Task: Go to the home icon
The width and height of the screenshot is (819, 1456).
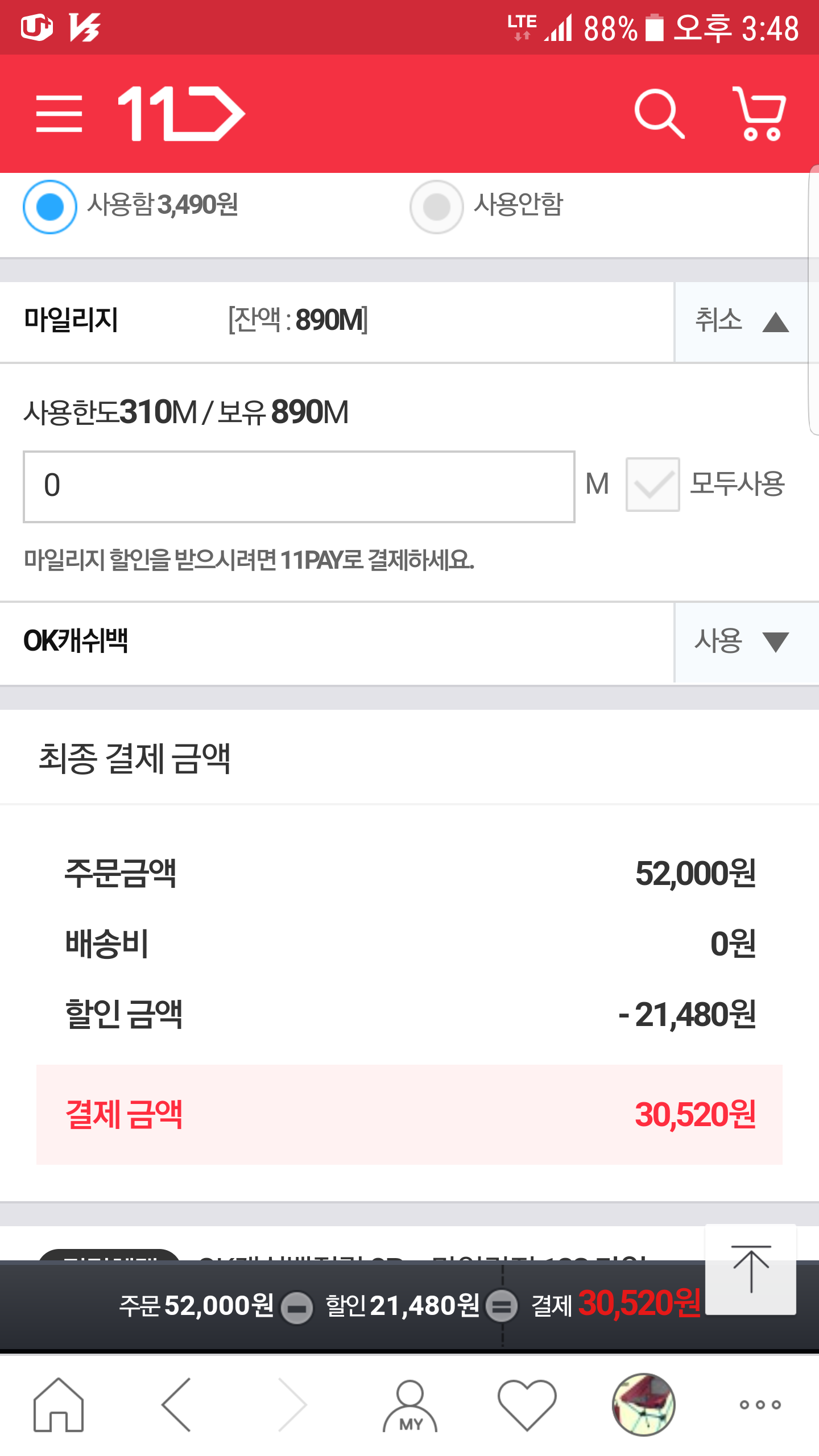Action: coord(59,1404)
